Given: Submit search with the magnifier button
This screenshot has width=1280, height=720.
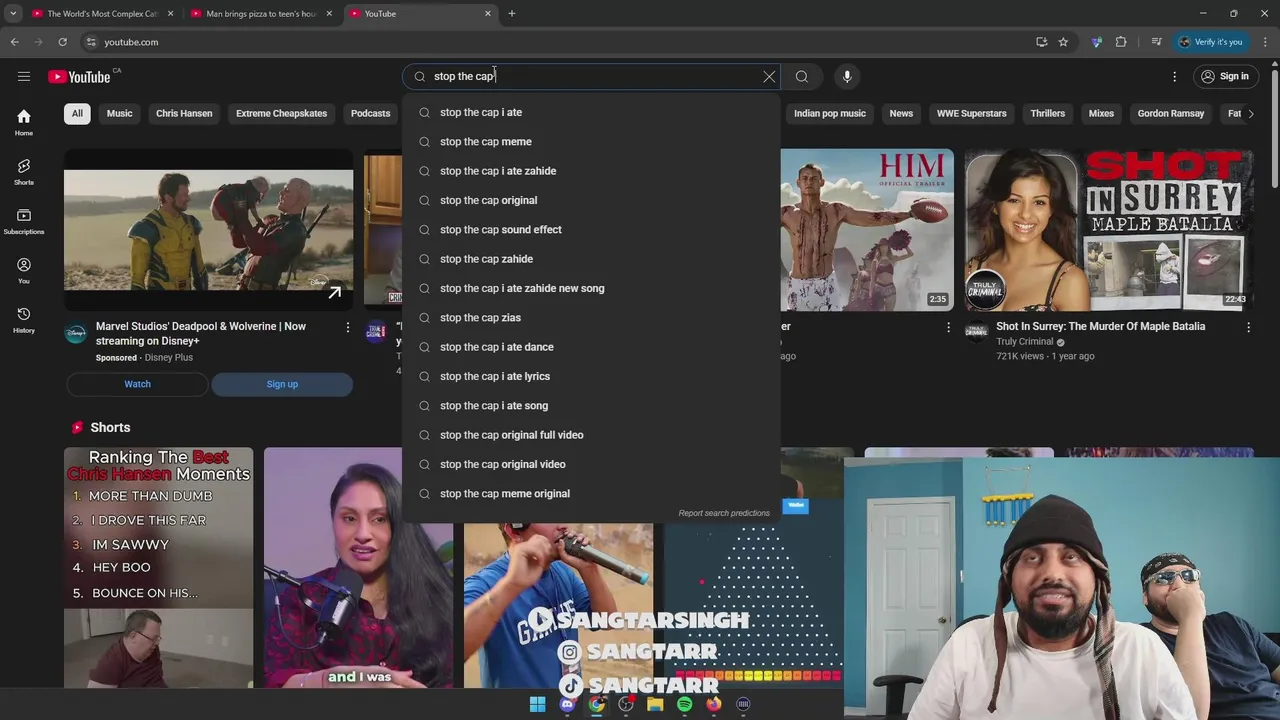Looking at the screenshot, I should (802, 76).
